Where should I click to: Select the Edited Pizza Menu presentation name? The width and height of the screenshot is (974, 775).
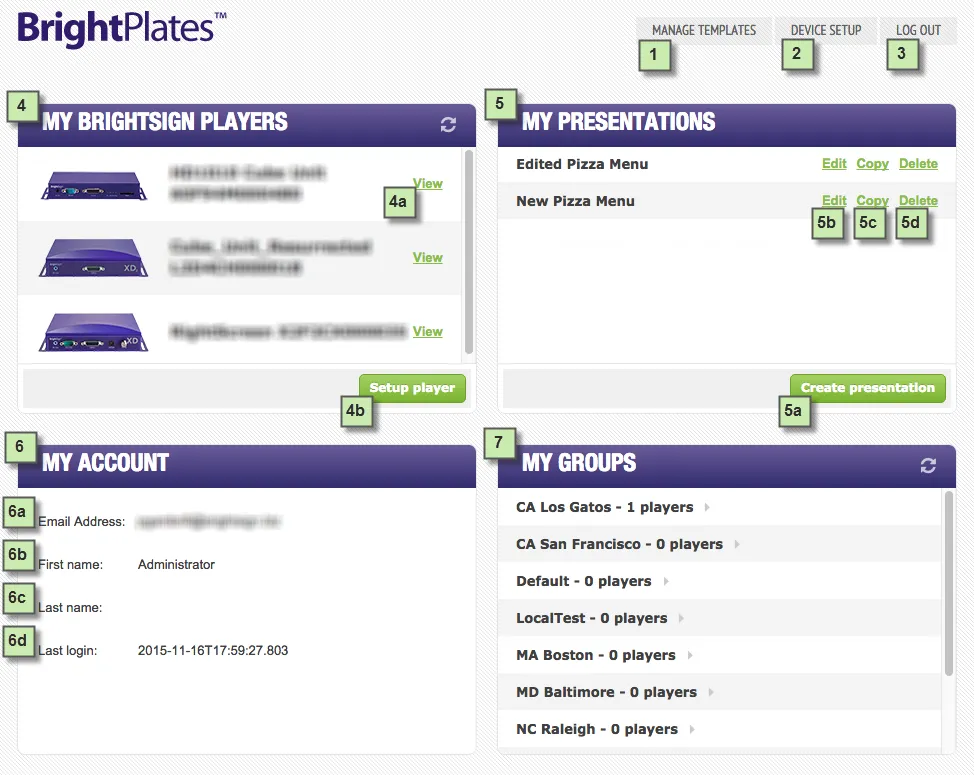coord(582,164)
